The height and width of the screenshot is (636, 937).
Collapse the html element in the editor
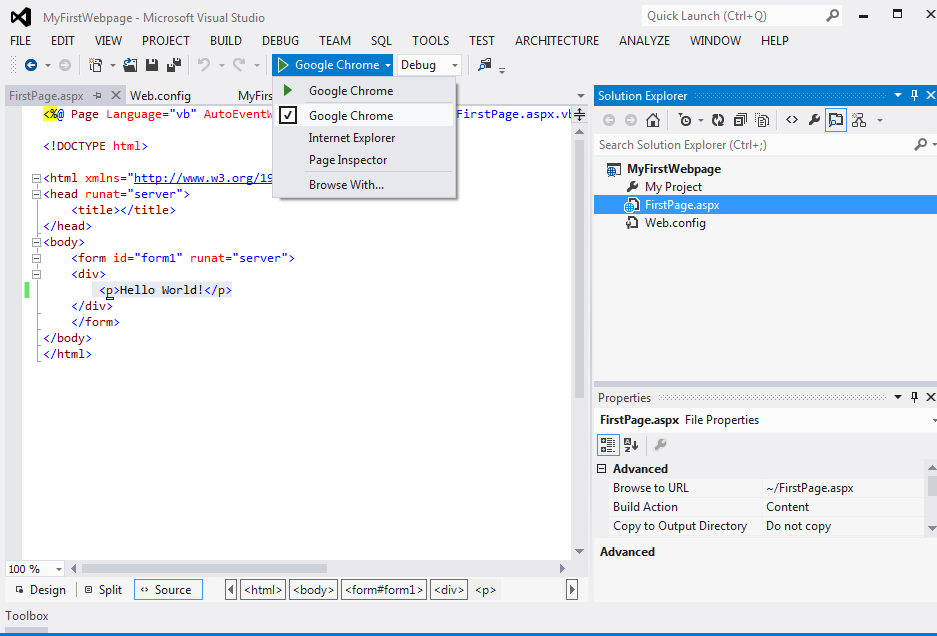(x=36, y=178)
